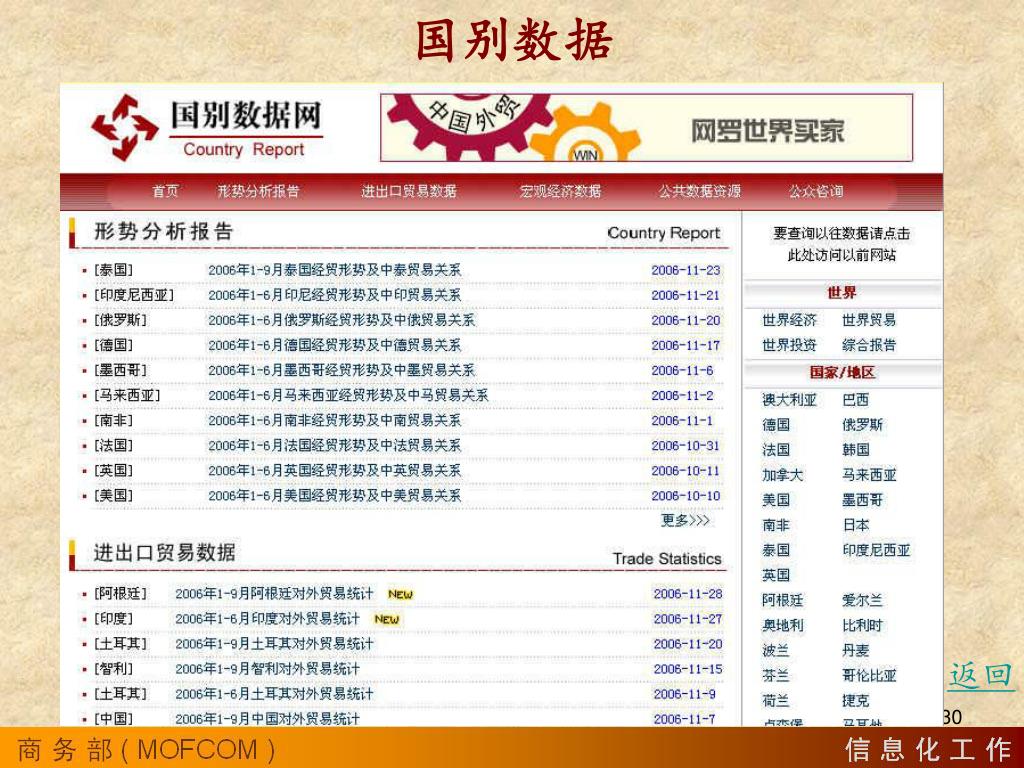Click date 2006-11-23 in reports list
This screenshot has height=768, width=1024.
686,270
